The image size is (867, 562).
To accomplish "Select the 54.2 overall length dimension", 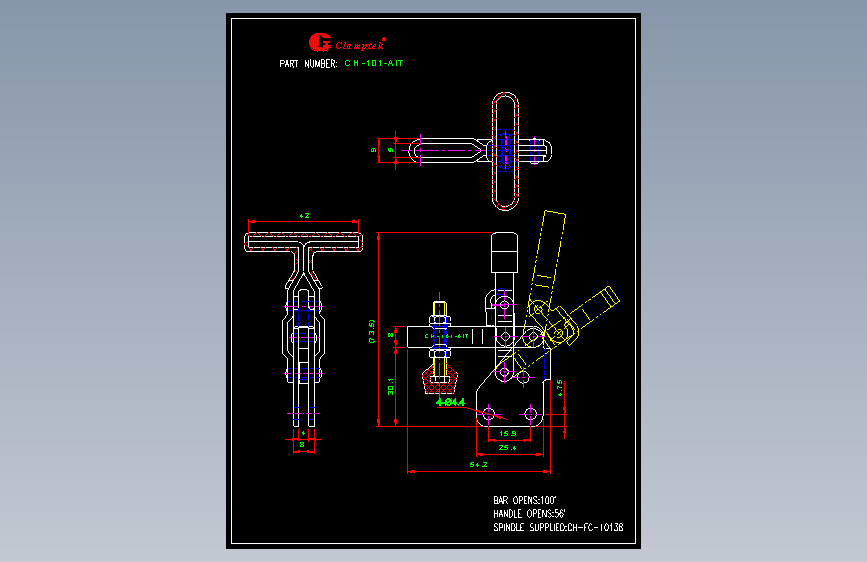I will pyautogui.click(x=478, y=465).
